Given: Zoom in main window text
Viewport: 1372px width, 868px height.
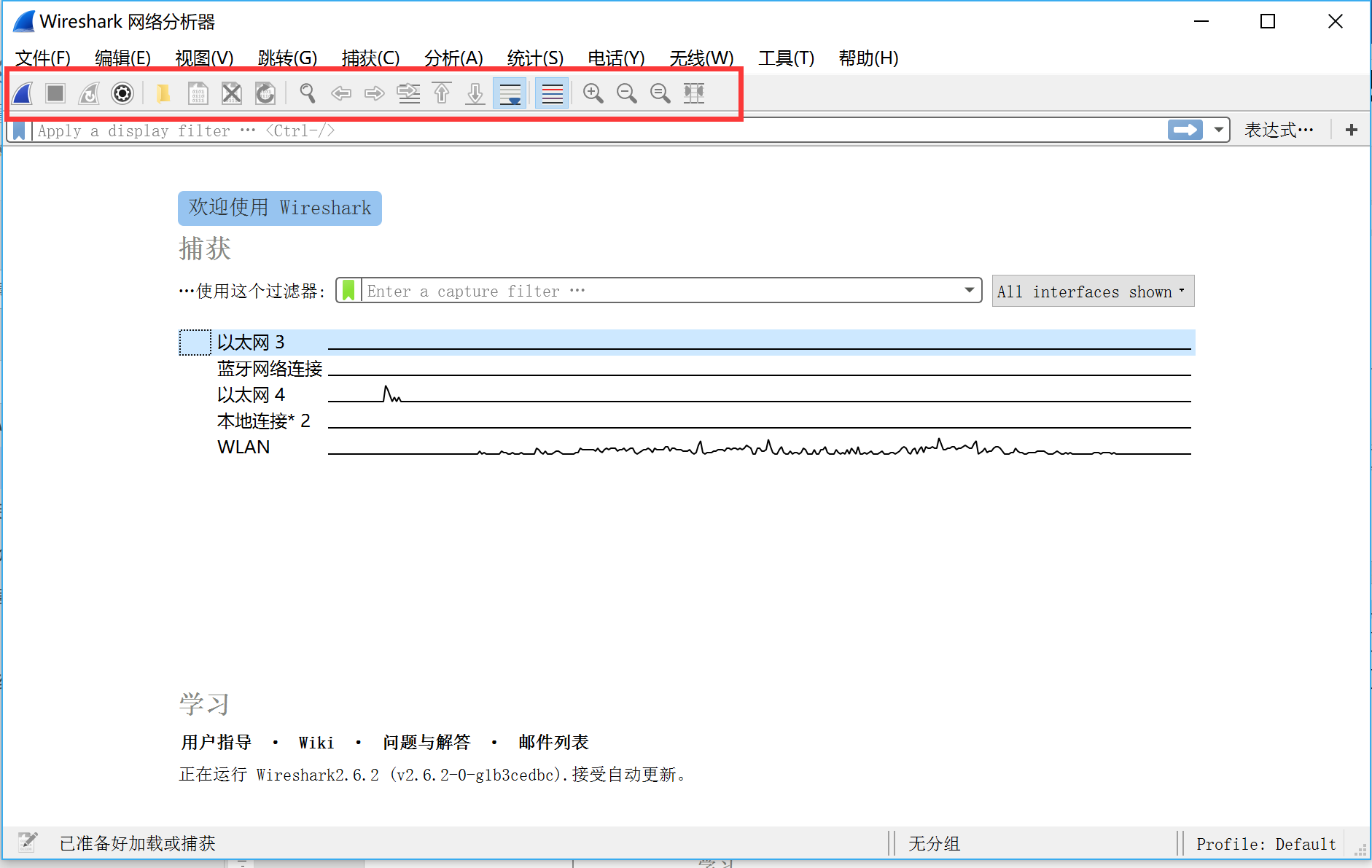Looking at the screenshot, I should (593, 93).
